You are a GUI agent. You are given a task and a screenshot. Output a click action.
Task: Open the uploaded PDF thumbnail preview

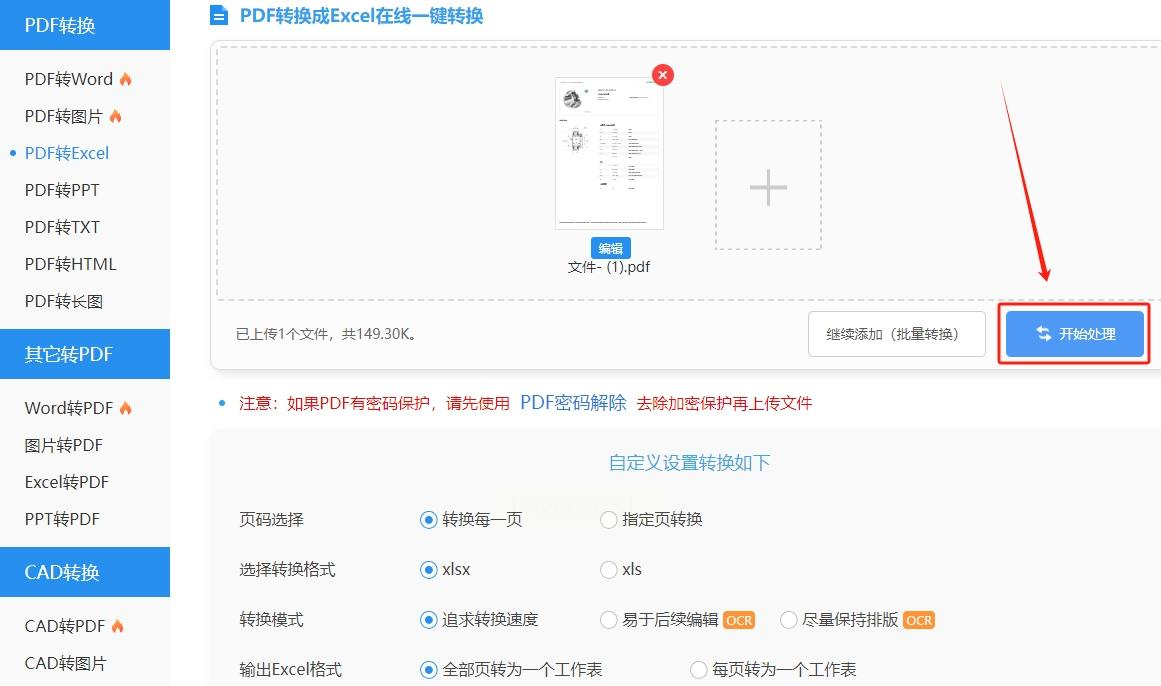pos(609,153)
